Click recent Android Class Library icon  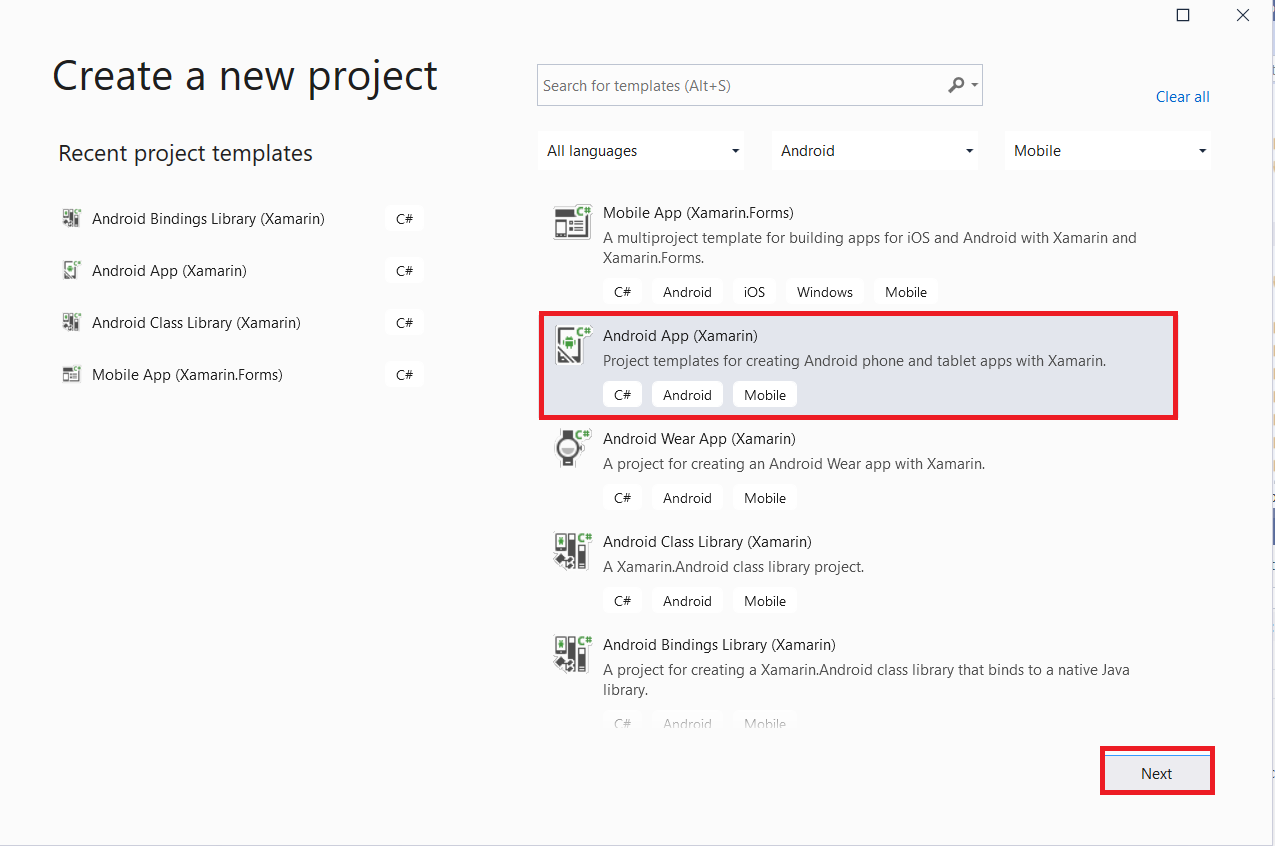point(71,322)
